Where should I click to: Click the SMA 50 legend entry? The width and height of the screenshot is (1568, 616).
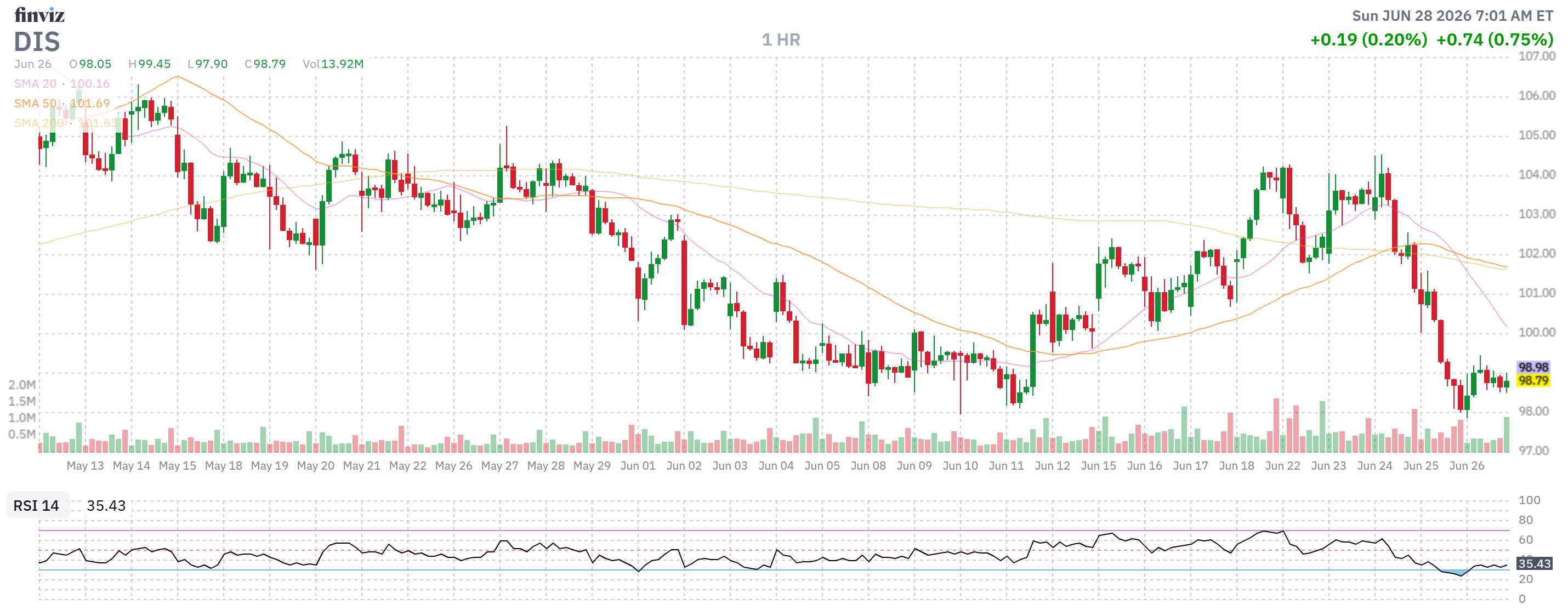(62, 104)
